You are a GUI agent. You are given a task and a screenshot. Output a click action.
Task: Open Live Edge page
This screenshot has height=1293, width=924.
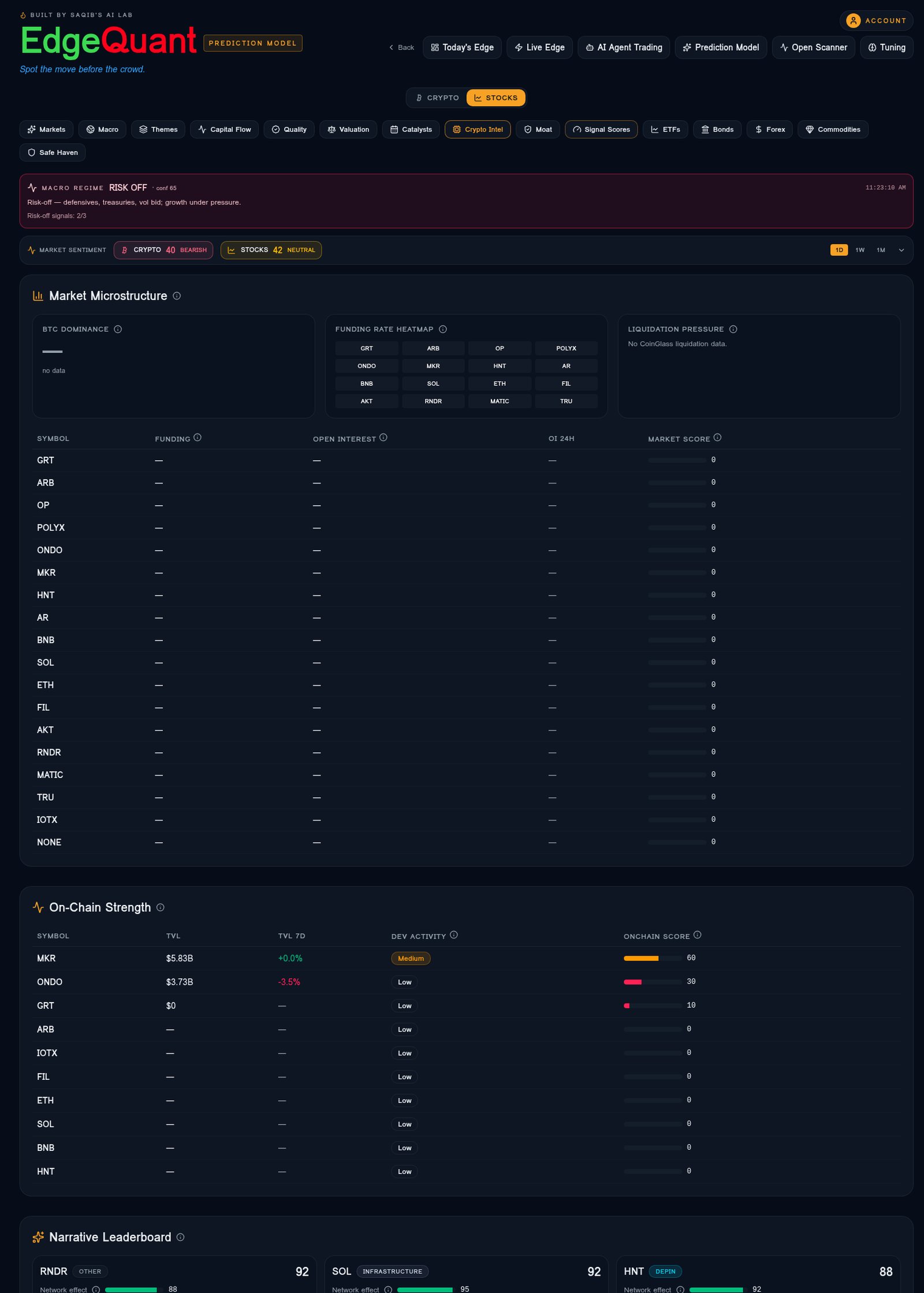click(539, 47)
